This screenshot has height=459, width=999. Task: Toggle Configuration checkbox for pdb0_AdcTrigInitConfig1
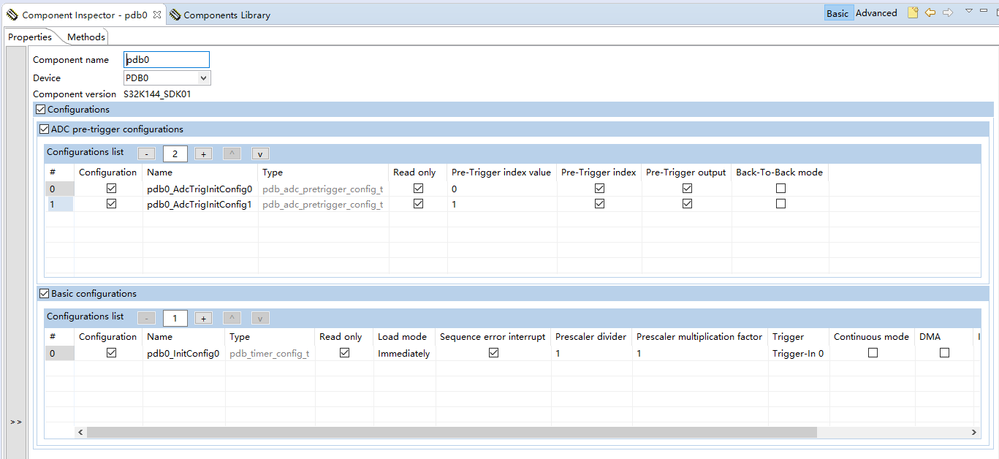point(111,204)
